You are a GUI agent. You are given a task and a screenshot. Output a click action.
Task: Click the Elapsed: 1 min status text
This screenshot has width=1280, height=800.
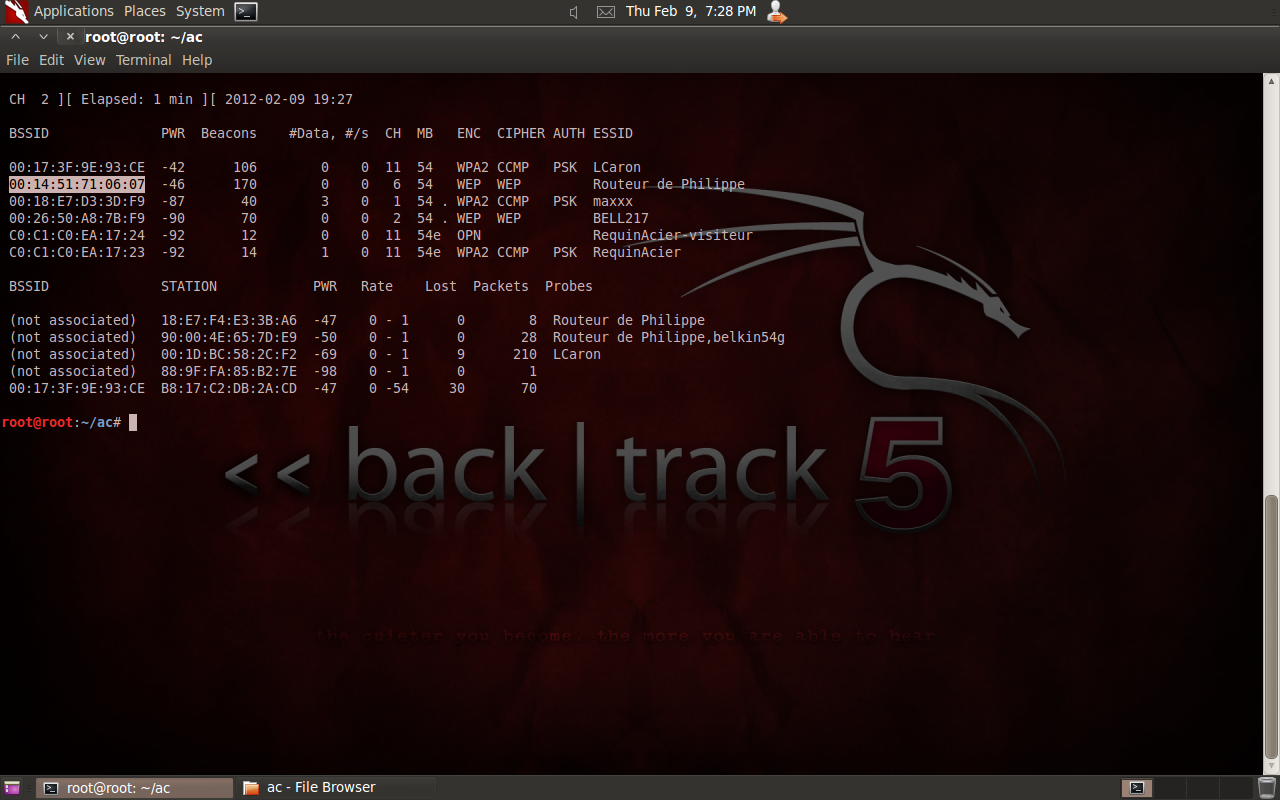(x=137, y=99)
